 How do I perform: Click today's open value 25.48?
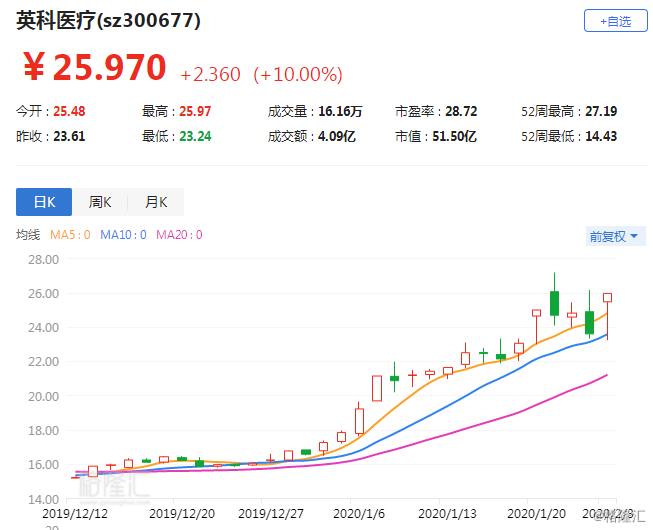pos(69,111)
